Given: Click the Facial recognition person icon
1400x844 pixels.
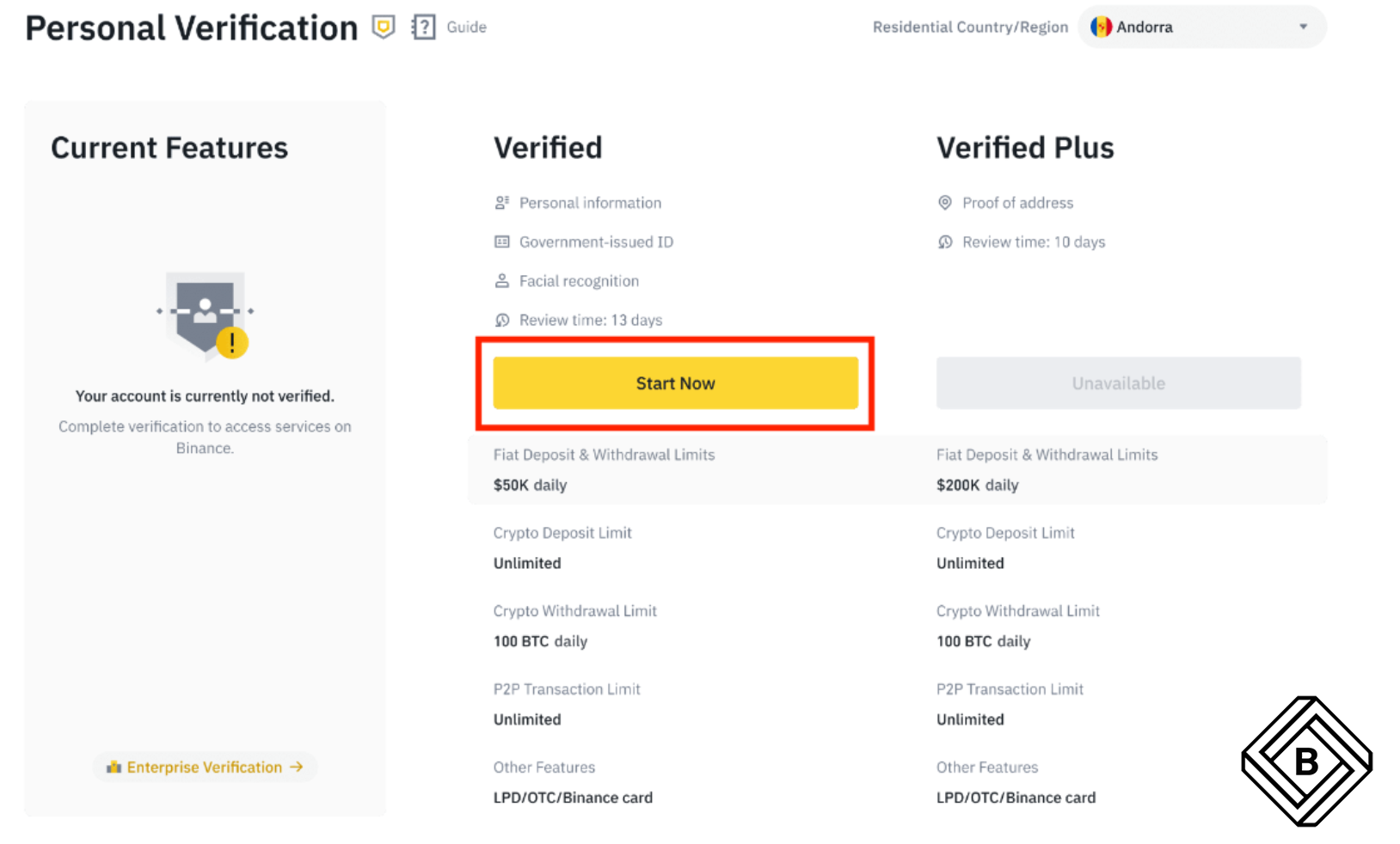Looking at the screenshot, I should tap(502, 281).
